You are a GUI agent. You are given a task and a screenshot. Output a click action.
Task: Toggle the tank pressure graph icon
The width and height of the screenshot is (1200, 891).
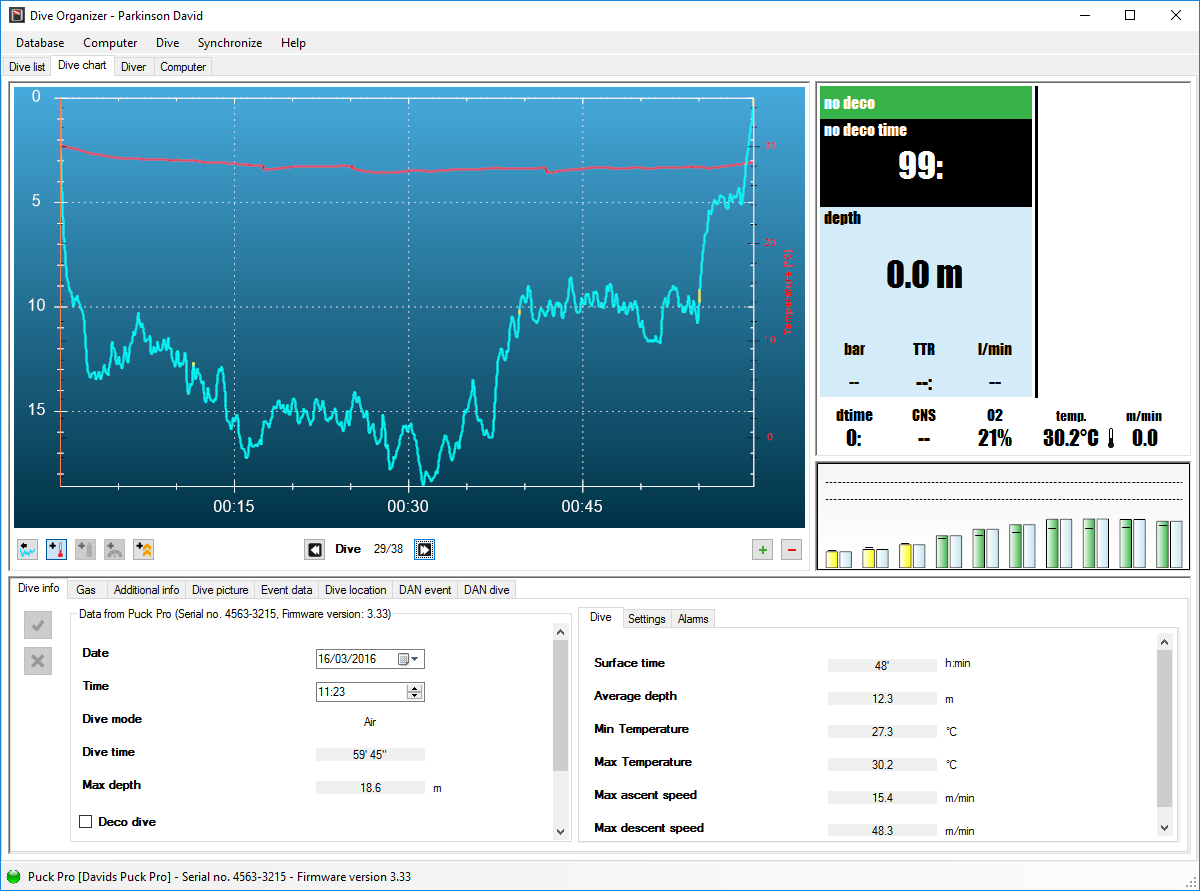[86, 549]
